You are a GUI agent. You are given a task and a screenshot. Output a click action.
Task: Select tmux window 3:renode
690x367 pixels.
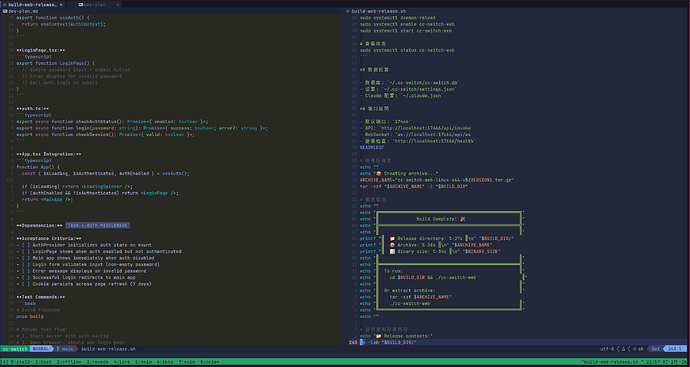(97, 362)
